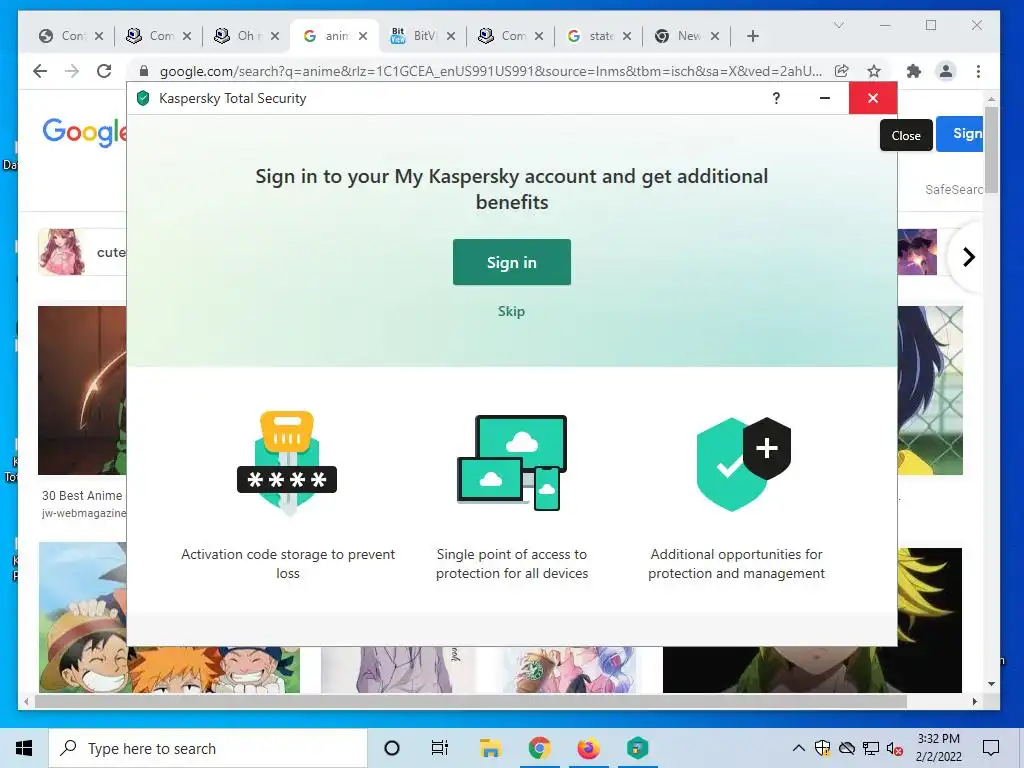This screenshot has height=768, width=1024.
Task: Open Chrome three-dot menu
Action: 978,71
